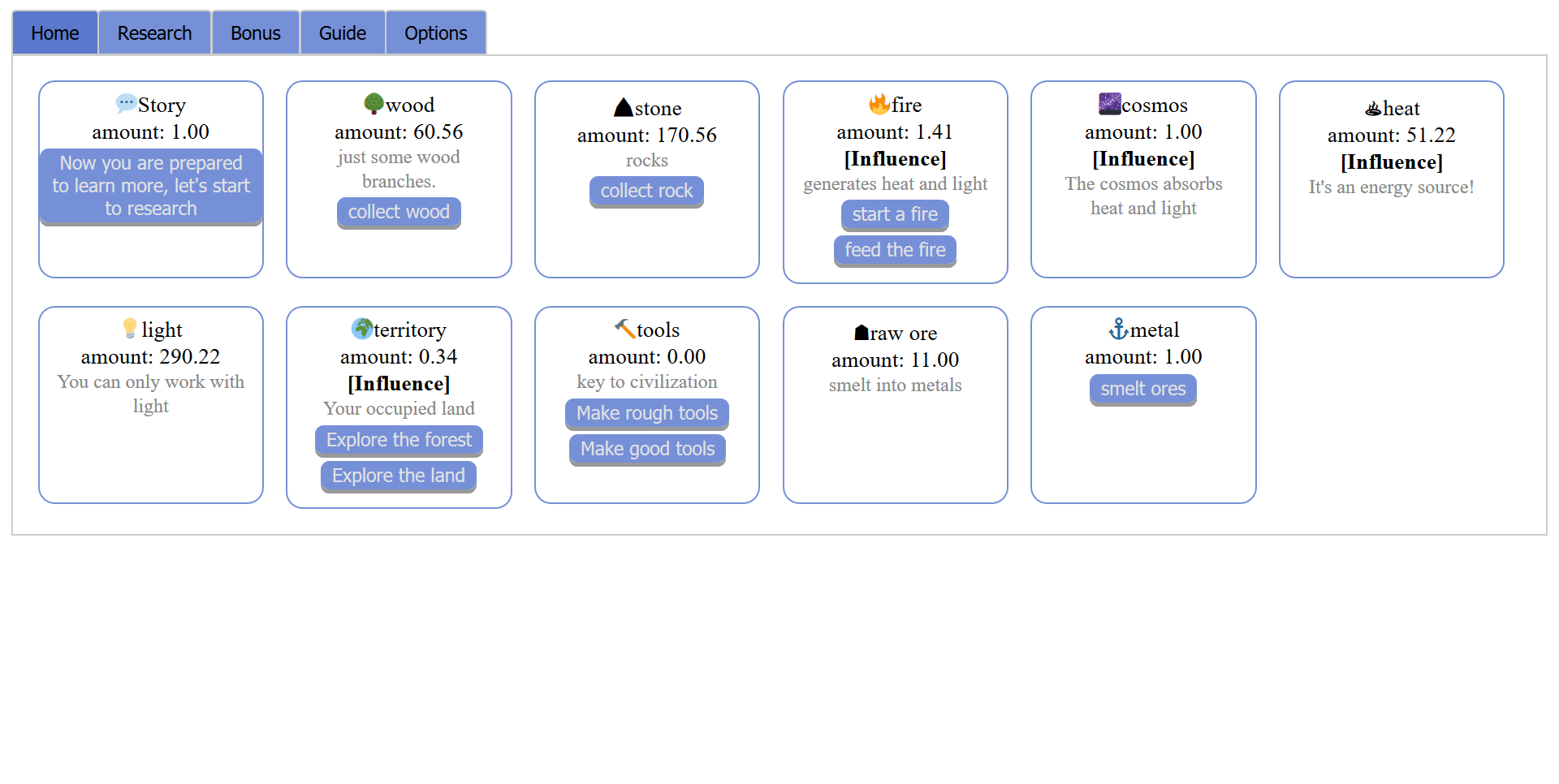Image resolution: width=1559 pixels, height=784 pixels.
Task: Click the fire flame icon
Action: pos(879,104)
